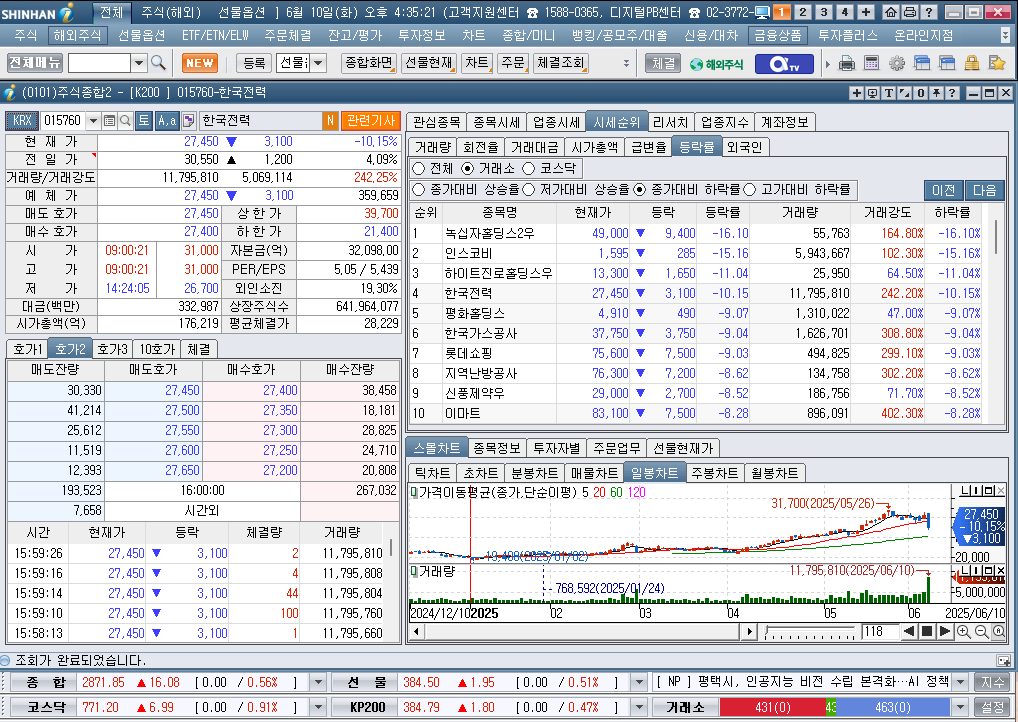The image size is (1018, 722).
Task: Toggle the A,a button next to 토
Action: click(166, 120)
